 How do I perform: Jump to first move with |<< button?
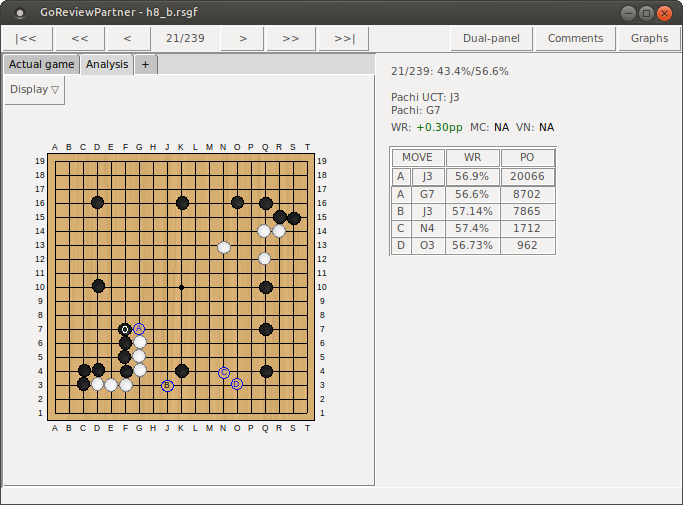28,38
